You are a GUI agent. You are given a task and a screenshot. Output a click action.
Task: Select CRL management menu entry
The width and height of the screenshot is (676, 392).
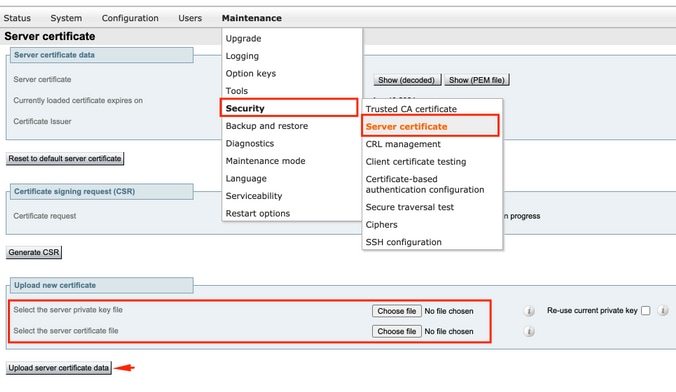(x=403, y=144)
